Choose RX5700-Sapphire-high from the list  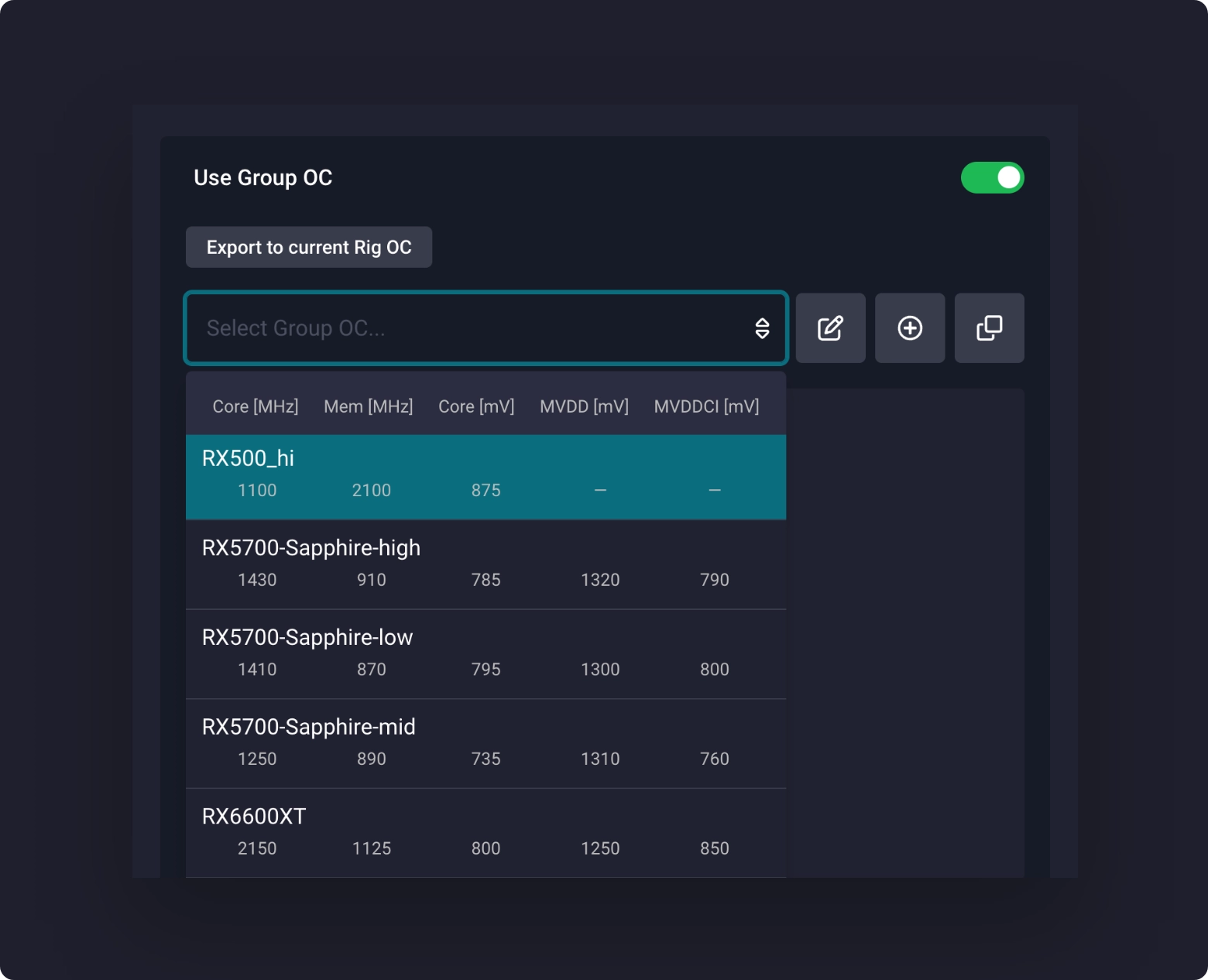486,564
